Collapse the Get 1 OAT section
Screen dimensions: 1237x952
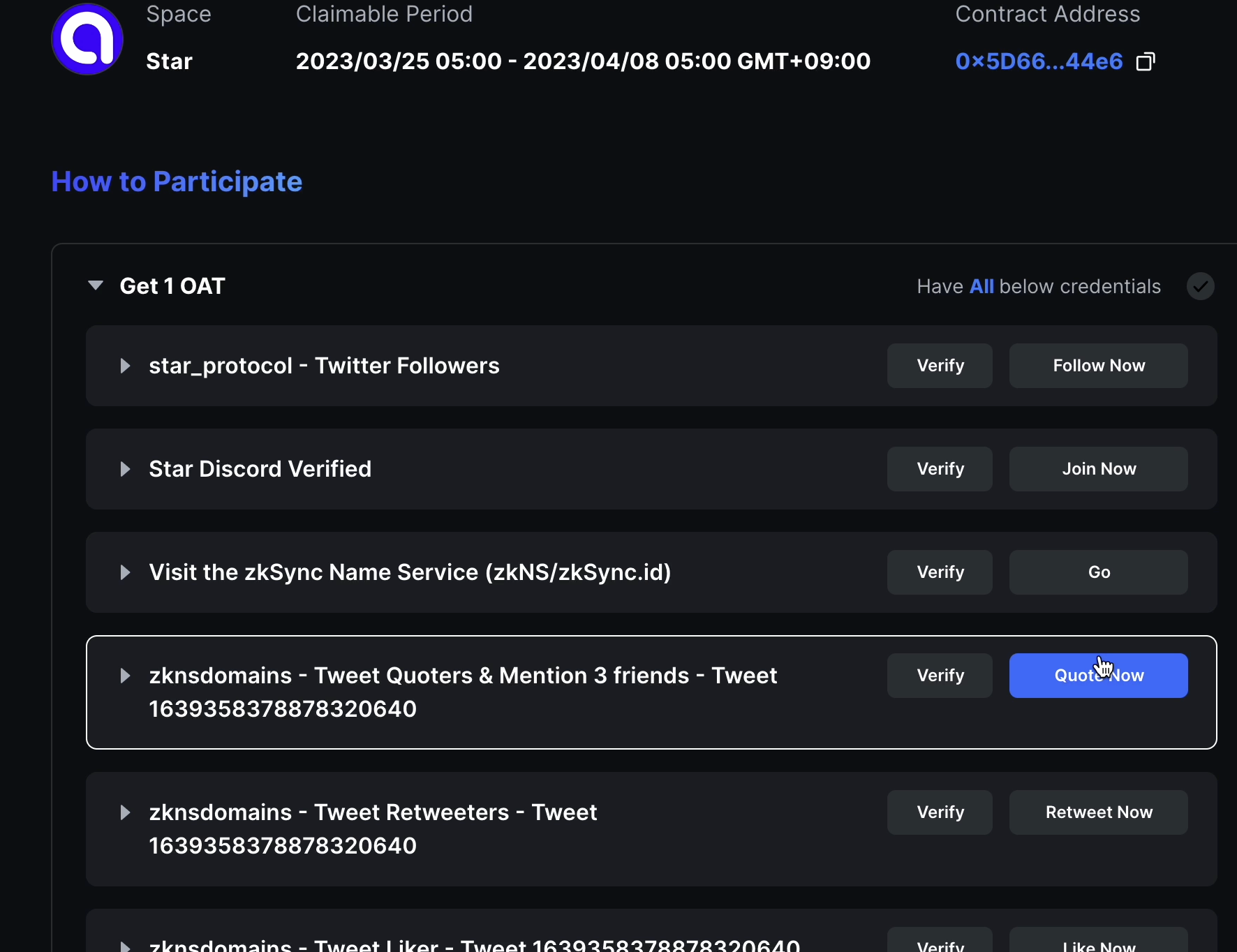(x=96, y=285)
